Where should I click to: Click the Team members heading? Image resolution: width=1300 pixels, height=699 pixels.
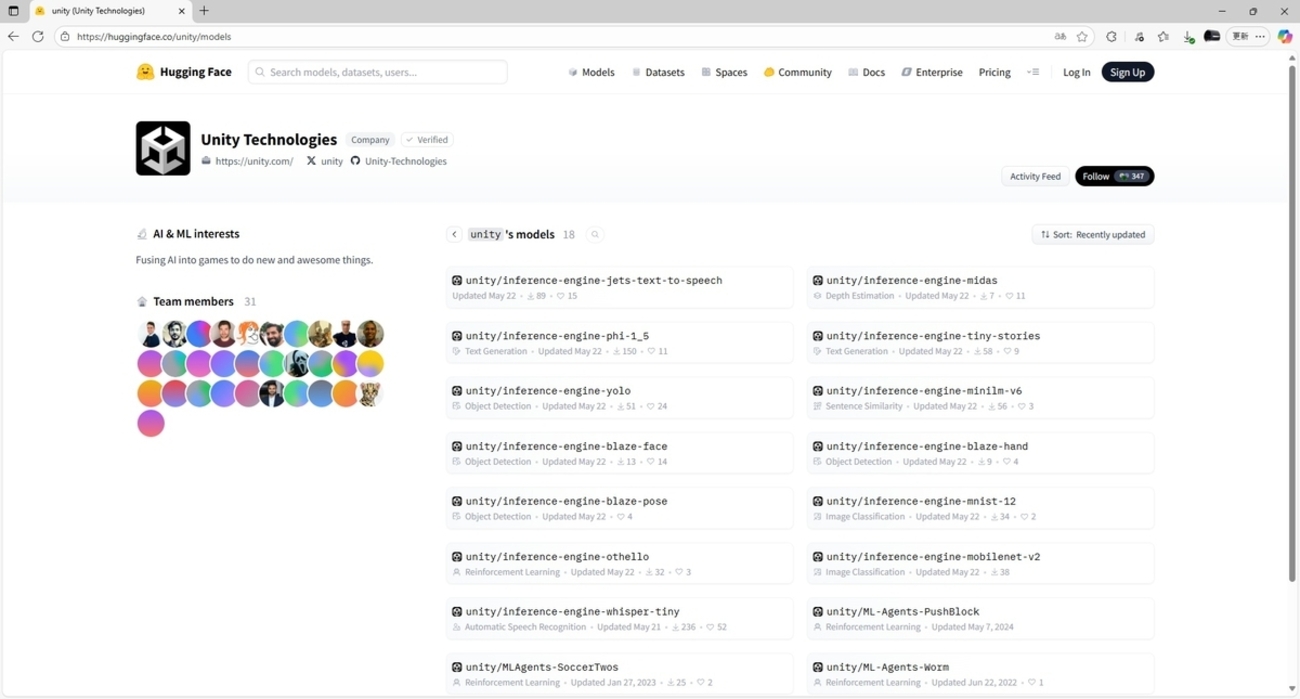pos(193,301)
